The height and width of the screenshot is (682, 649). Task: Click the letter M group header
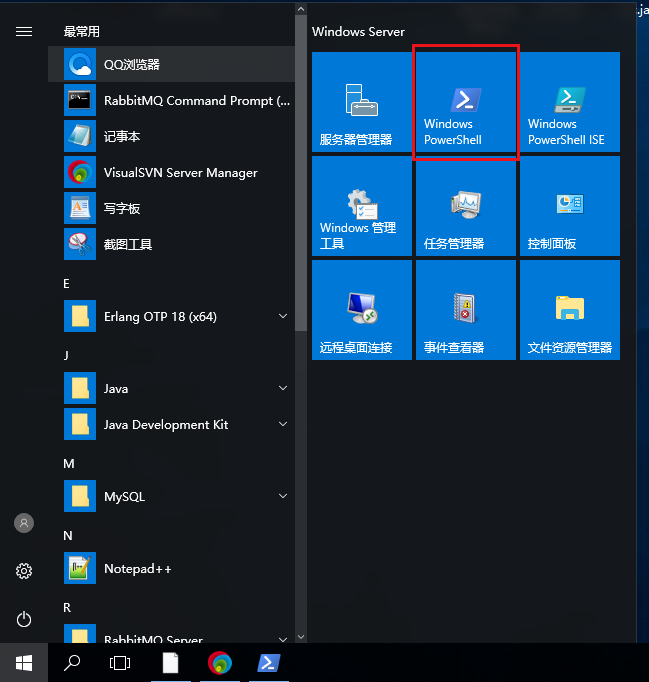click(x=69, y=464)
